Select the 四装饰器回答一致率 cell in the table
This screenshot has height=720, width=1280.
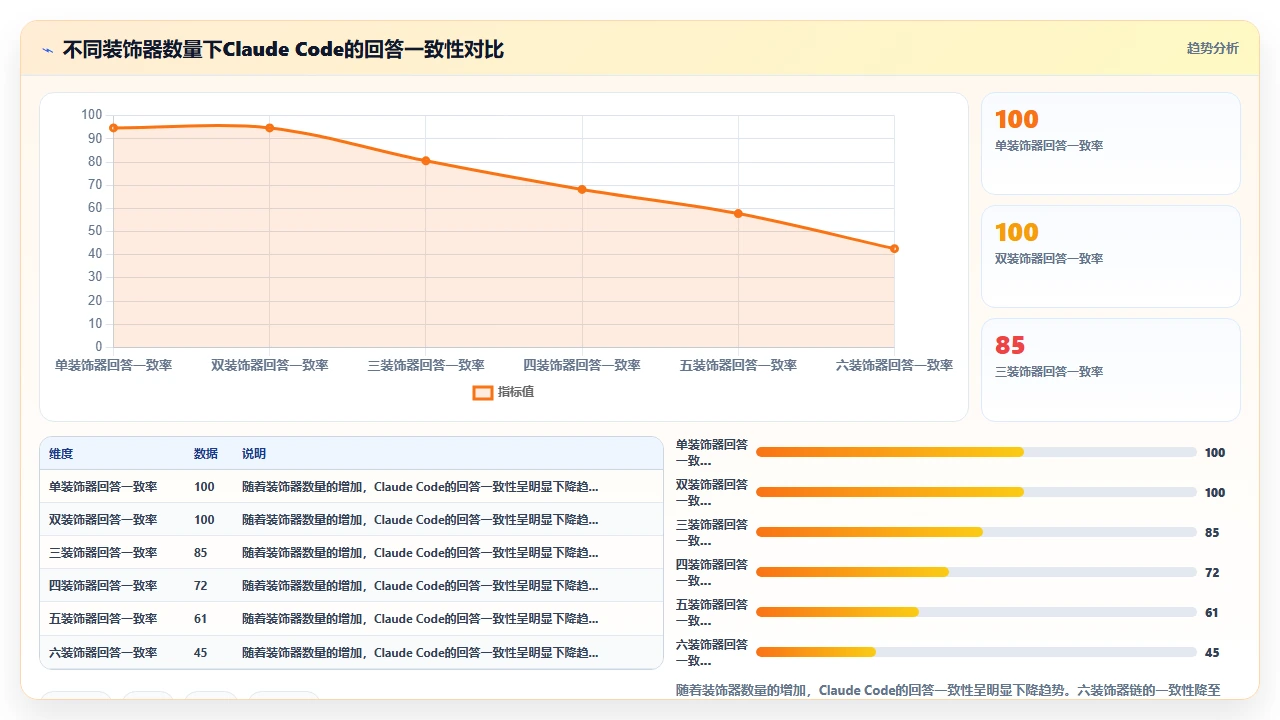point(103,586)
